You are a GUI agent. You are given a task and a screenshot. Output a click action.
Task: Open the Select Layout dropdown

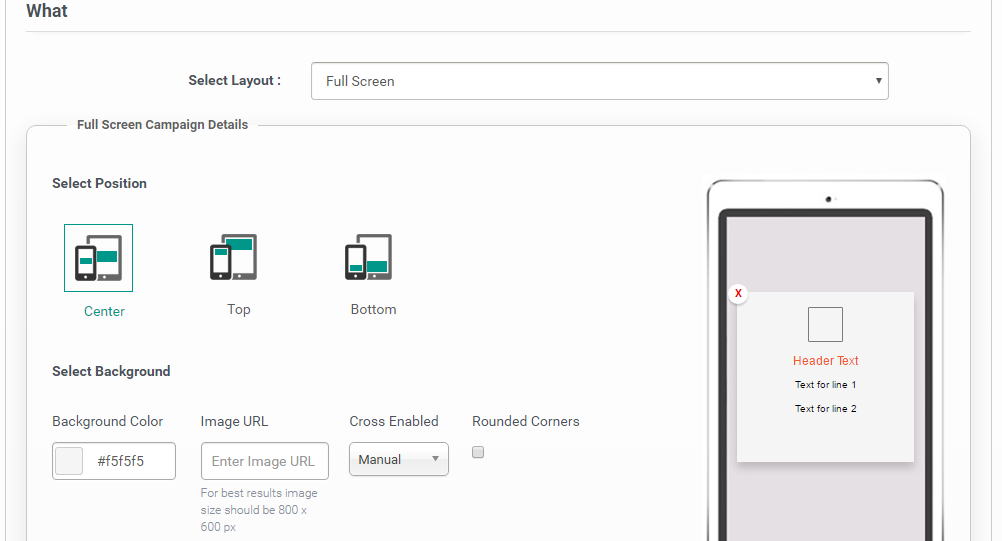tap(599, 81)
